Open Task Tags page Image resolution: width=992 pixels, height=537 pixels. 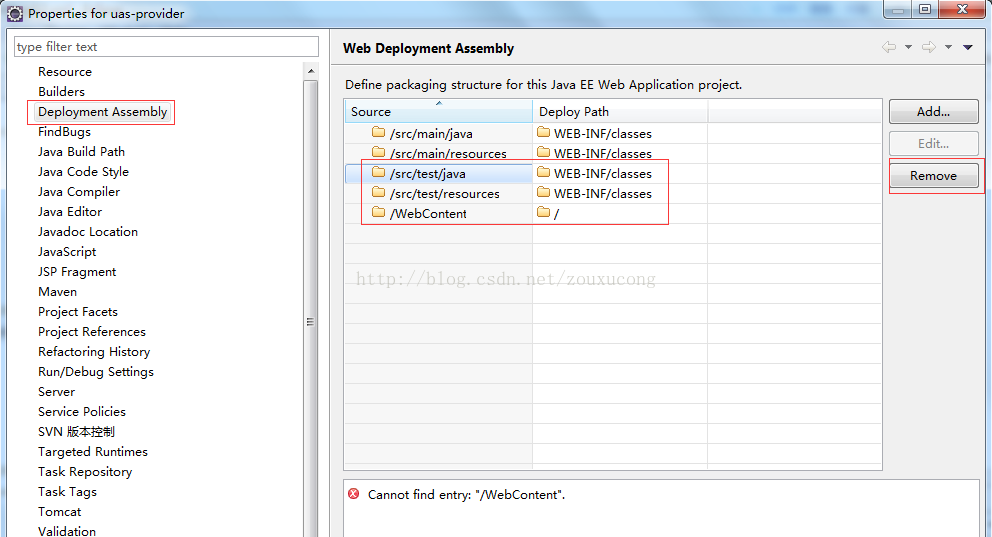(x=68, y=491)
